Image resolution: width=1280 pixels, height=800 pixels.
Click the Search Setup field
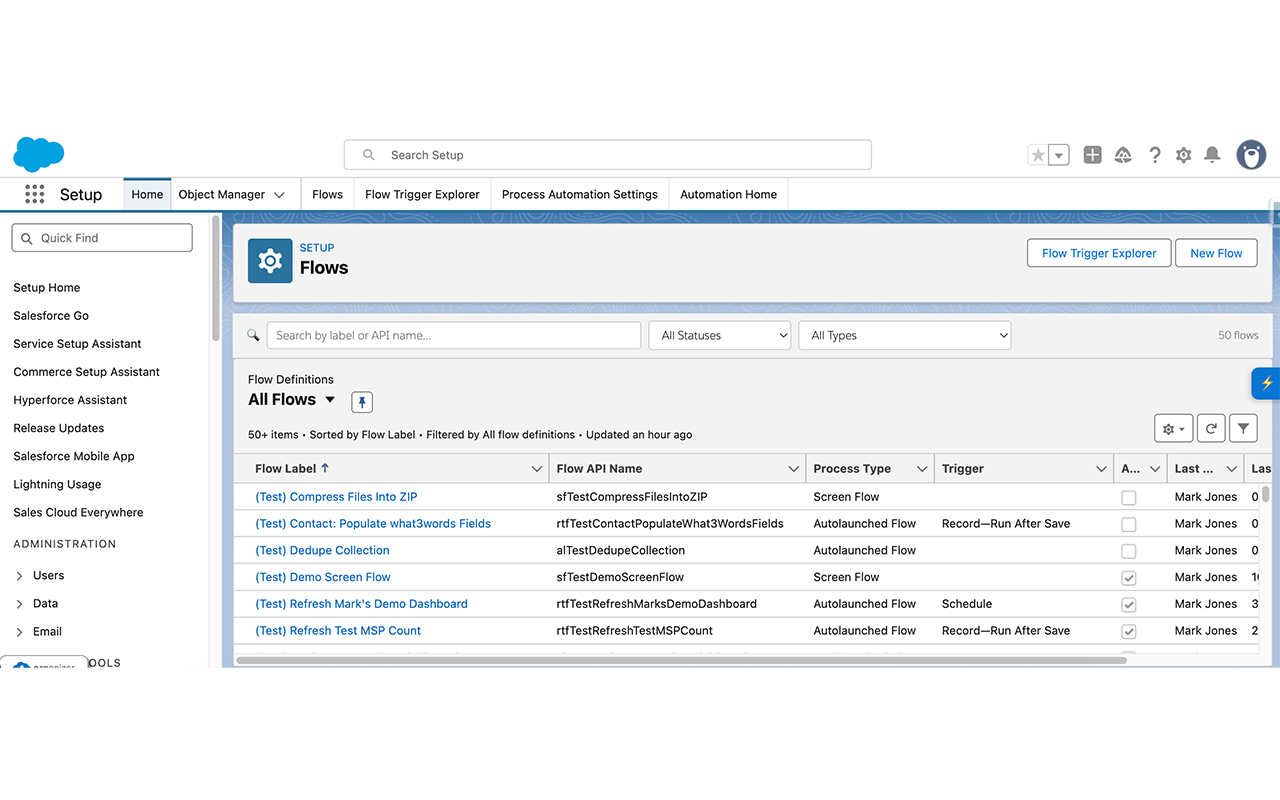608,155
